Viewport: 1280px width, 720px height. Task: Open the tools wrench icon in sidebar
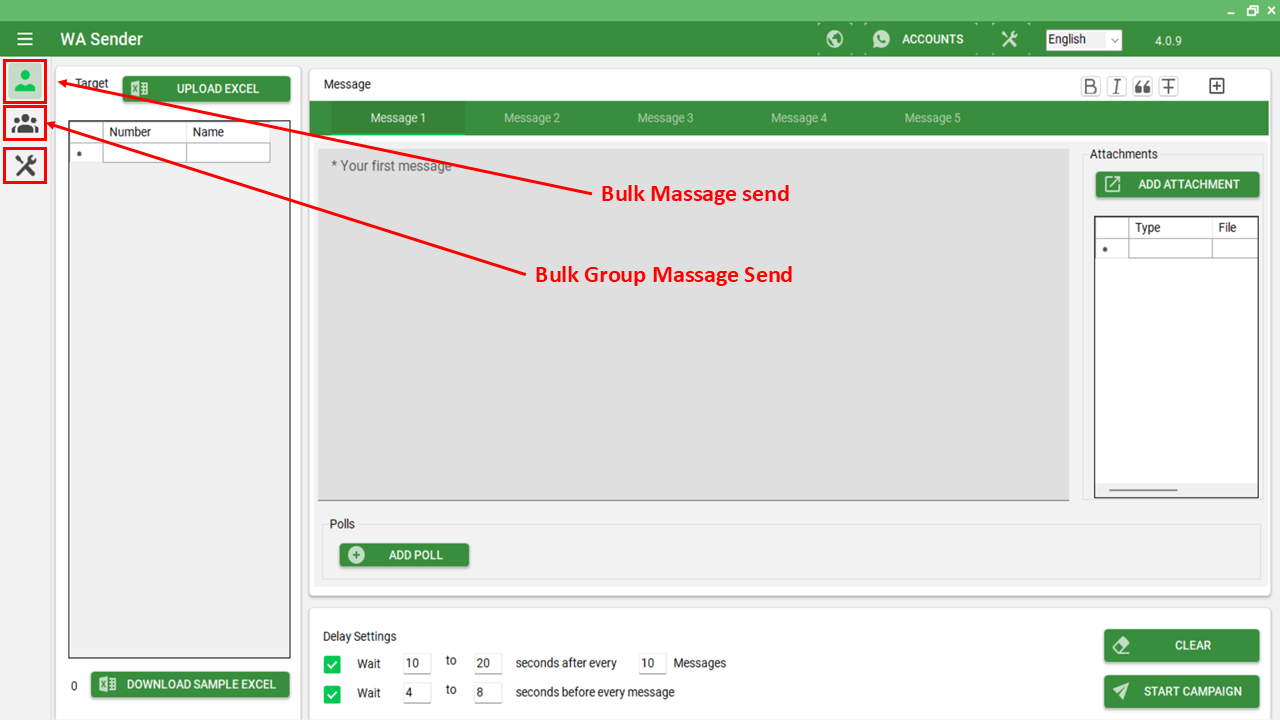point(25,165)
